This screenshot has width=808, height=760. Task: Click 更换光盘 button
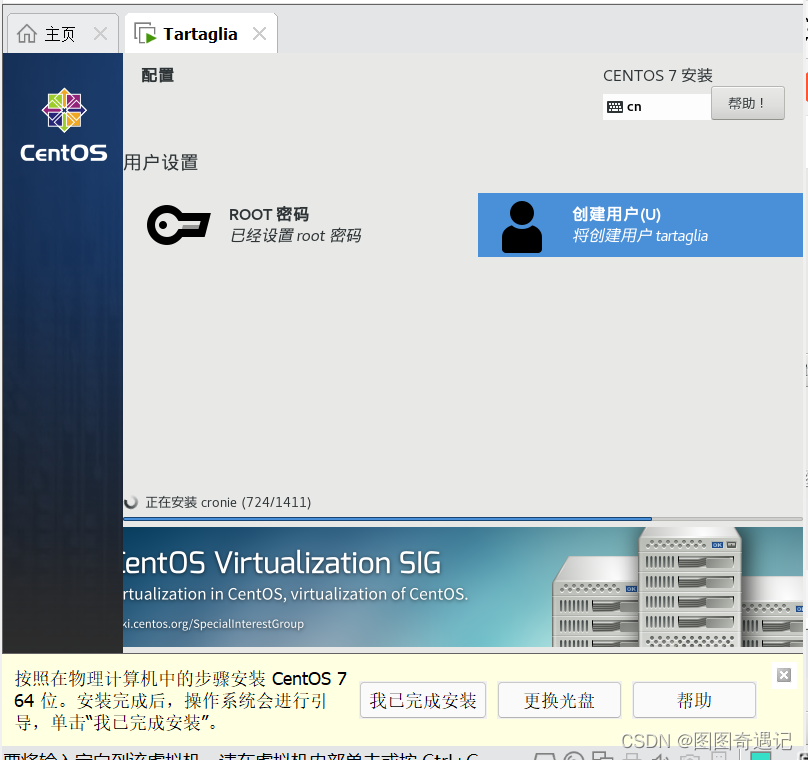point(559,700)
